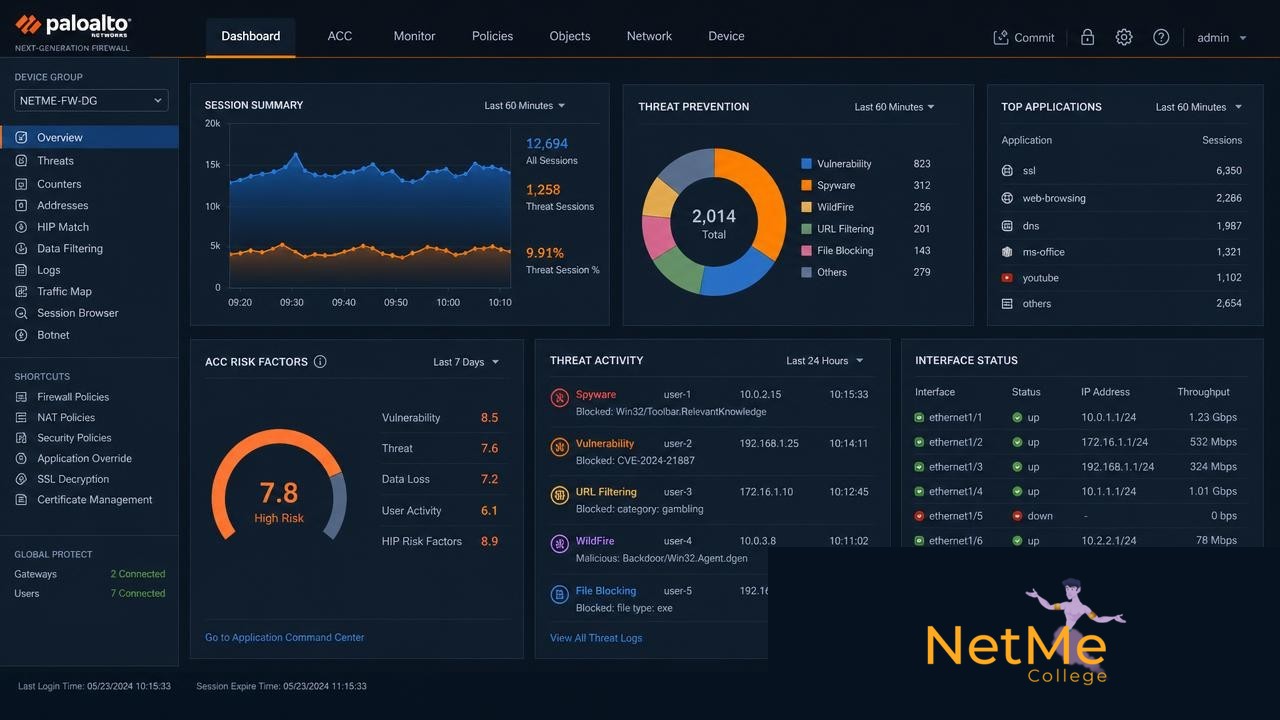The height and width of the screenshot is (720, 1280).
Task: Click the blue Vulnerability legend swatch
Action: [806, 164]
